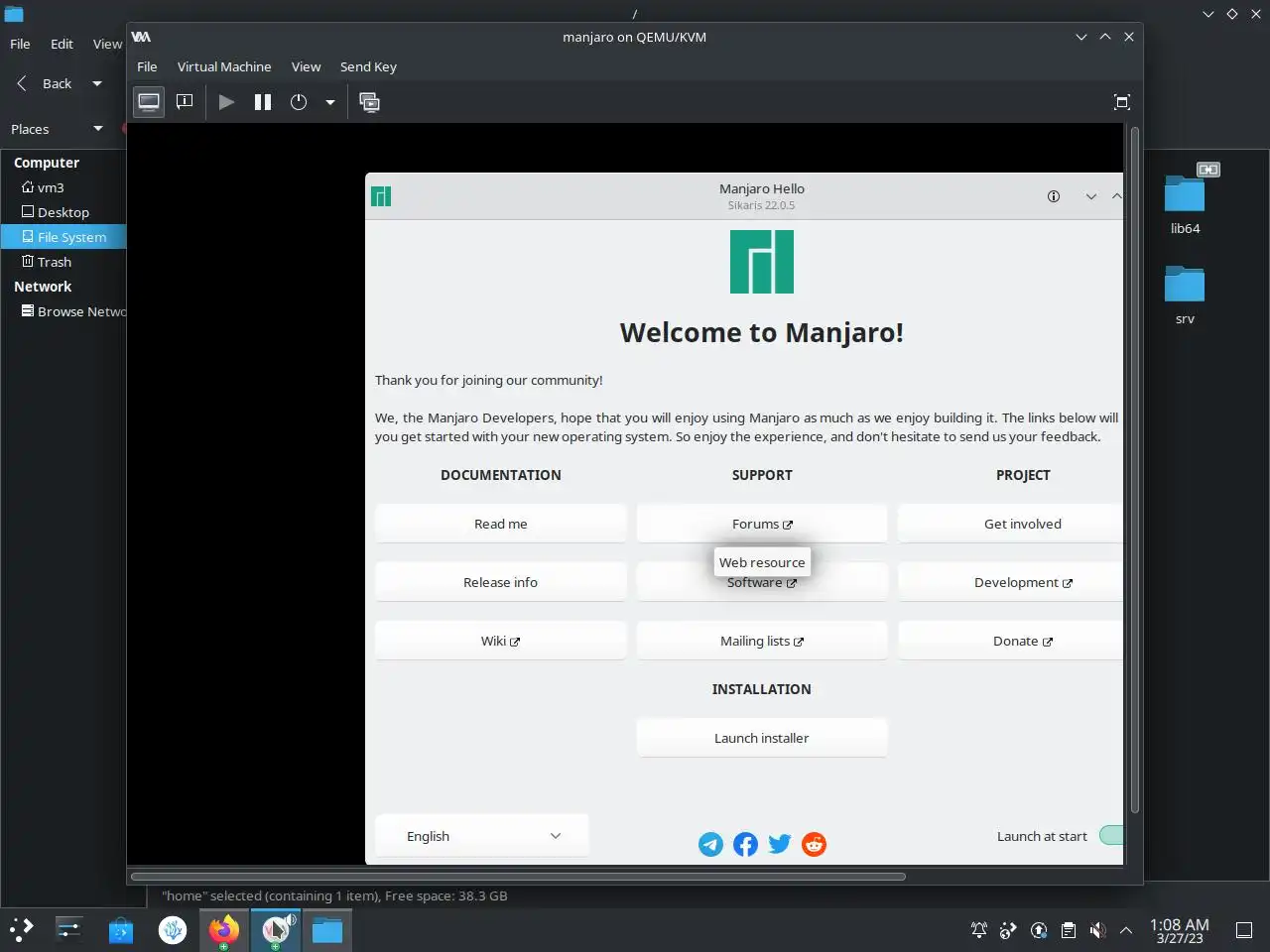Click the power shutdown icon in toolbar

299,102
